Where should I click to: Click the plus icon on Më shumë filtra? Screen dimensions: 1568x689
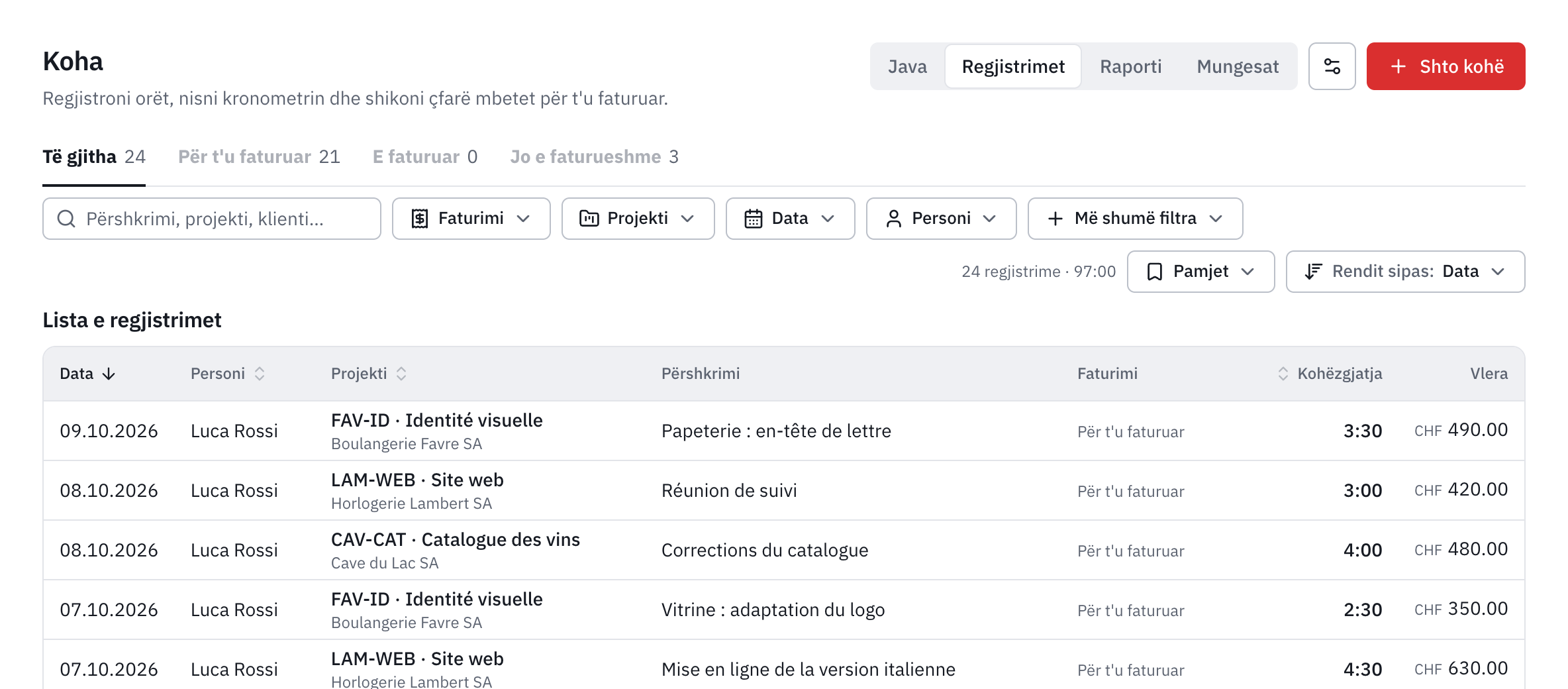pos(1055,219)
